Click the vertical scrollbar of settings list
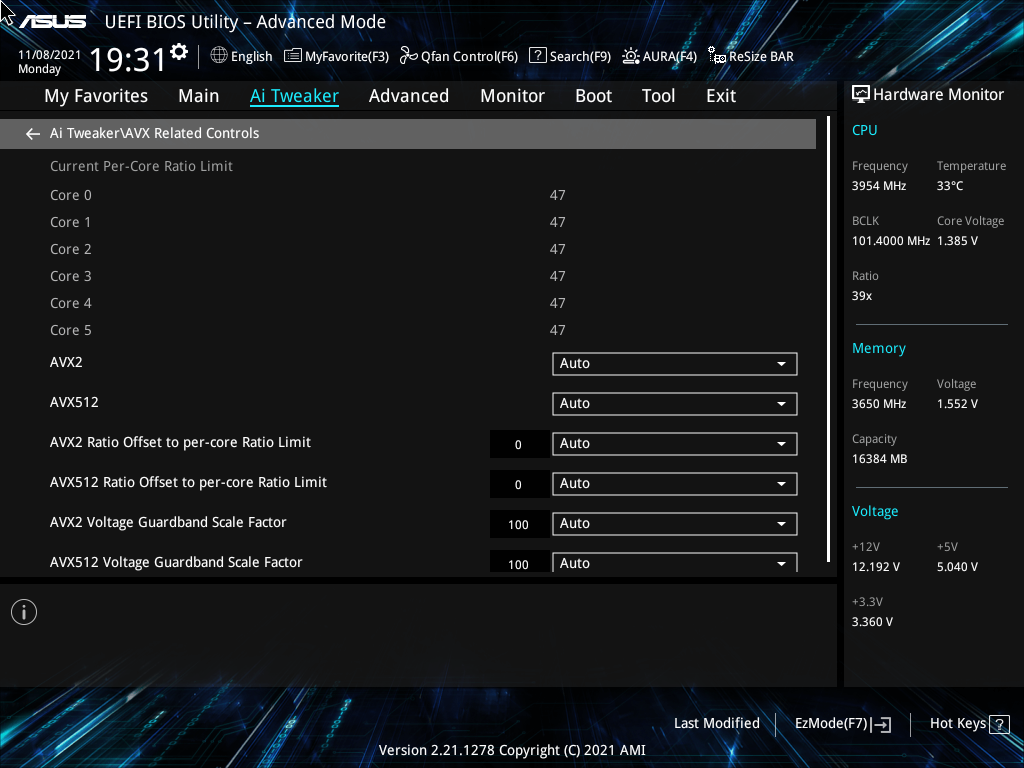The height and width of the screenshot is (768, 1024). point(828,340)
